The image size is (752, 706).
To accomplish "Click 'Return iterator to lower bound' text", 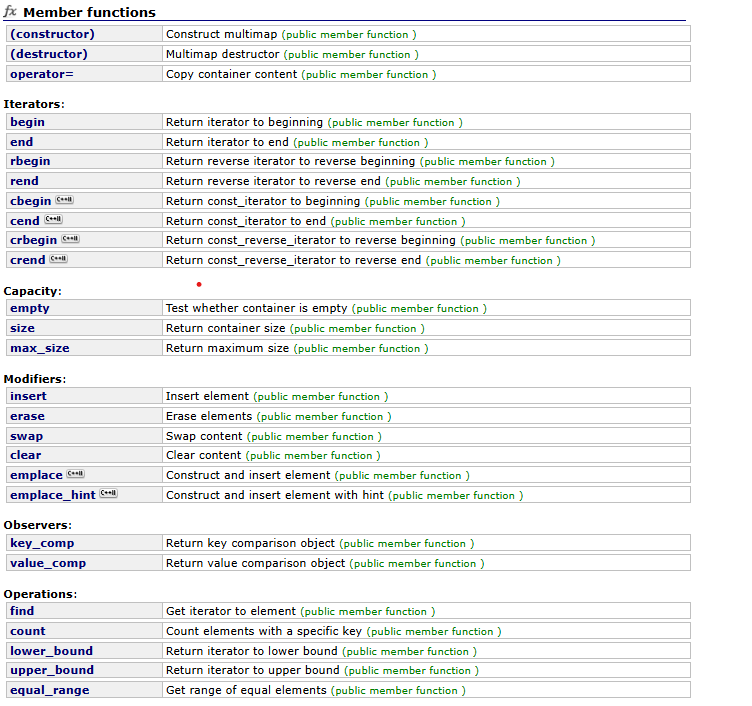I will pyautogui.click(x=252, y=651).
